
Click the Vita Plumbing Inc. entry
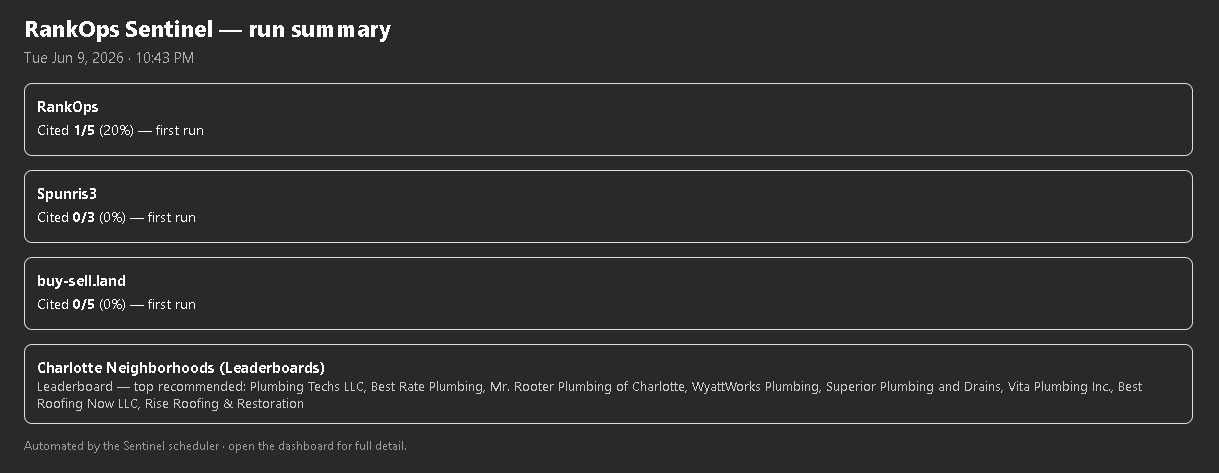coord(1059,386)
